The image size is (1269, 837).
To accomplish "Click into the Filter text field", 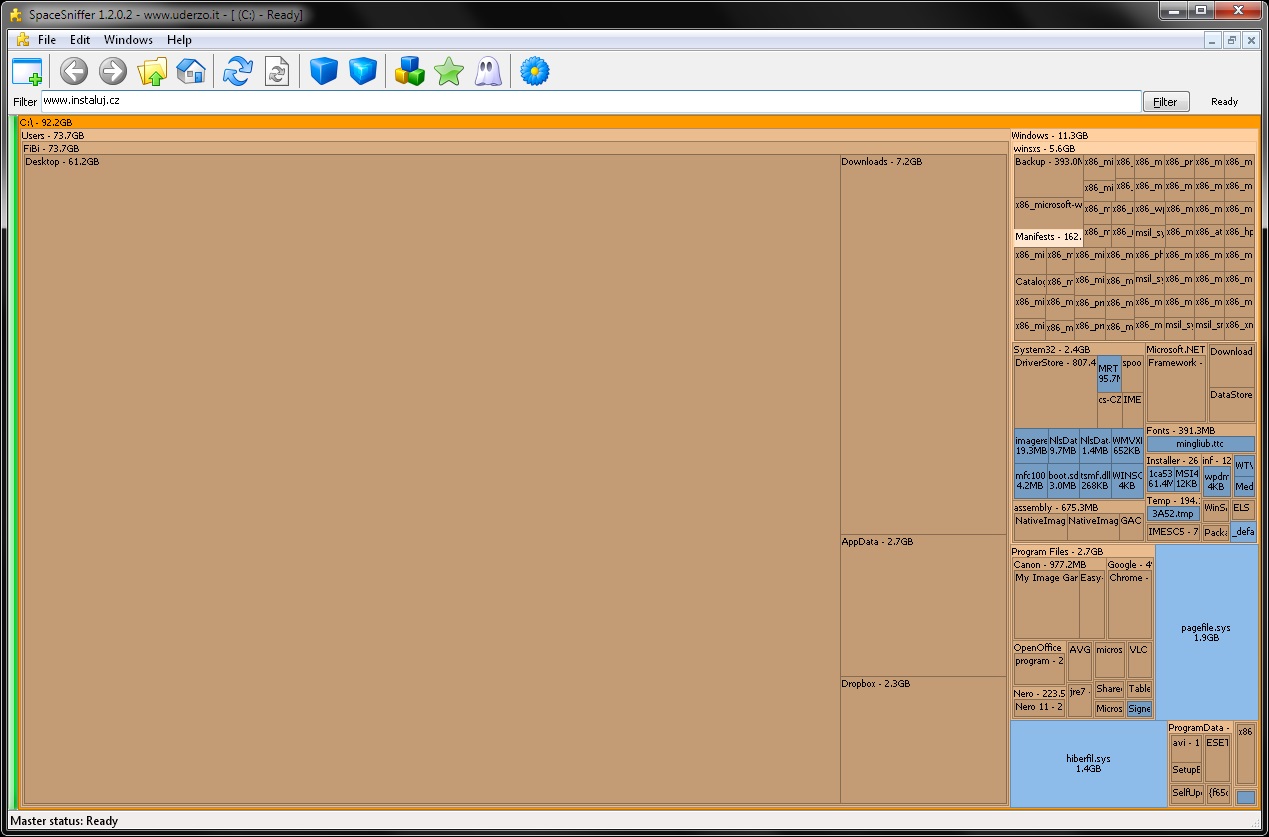I will (x=590, y=101).
